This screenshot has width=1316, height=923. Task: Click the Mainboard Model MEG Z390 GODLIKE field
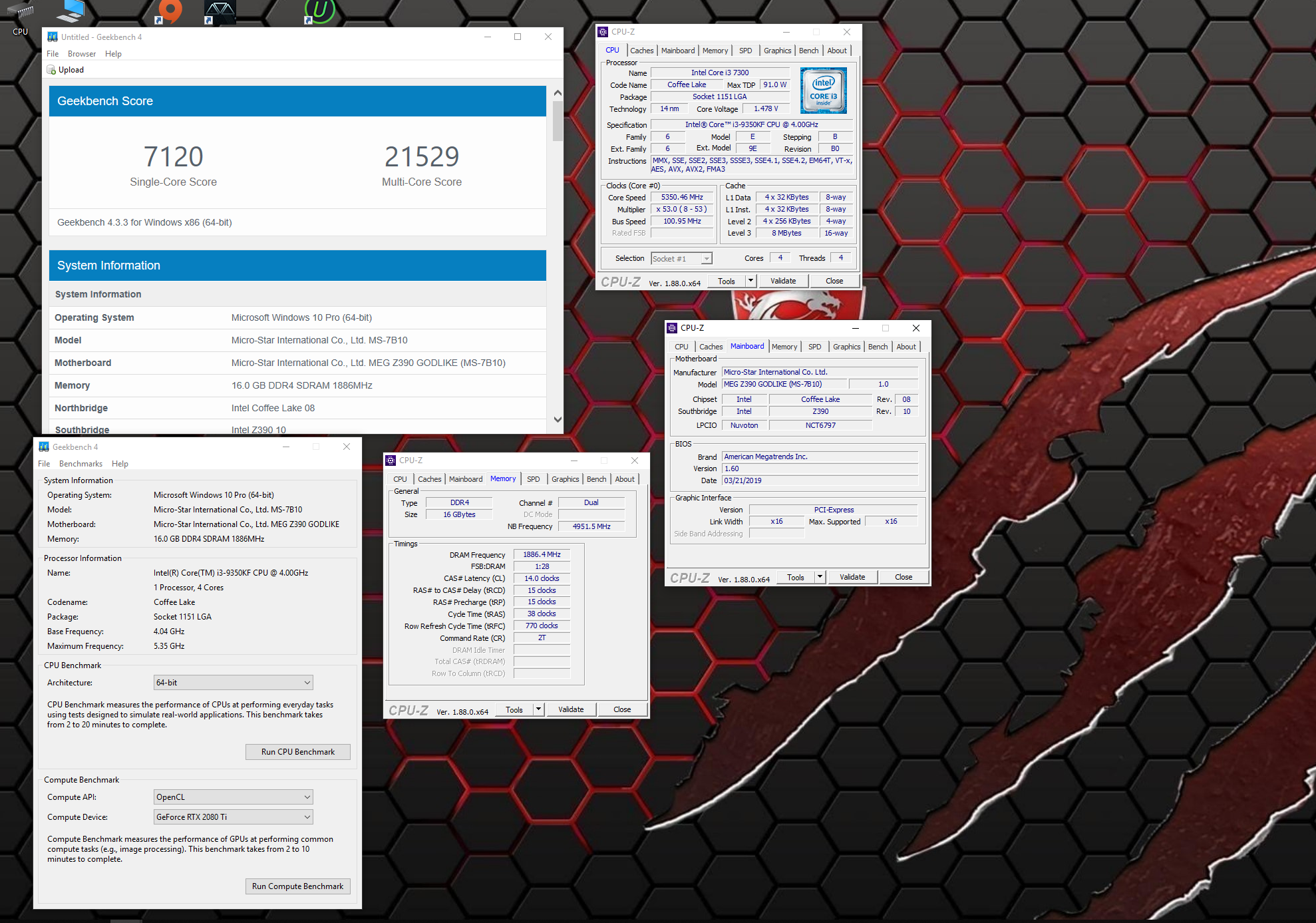(784, 384)
